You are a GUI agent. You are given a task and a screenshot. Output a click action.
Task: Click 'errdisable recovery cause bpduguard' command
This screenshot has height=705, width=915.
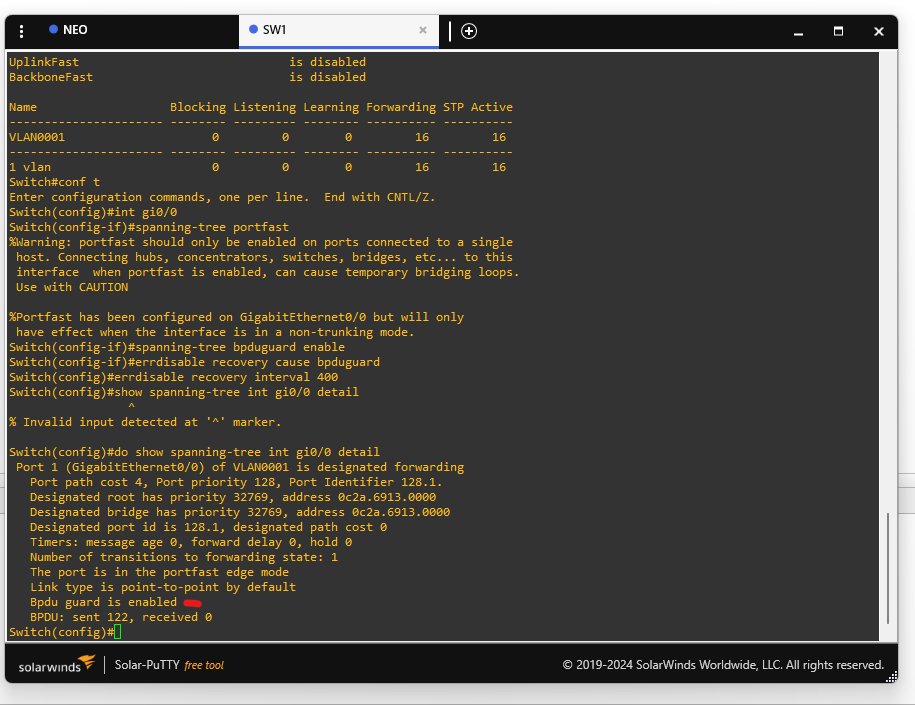pos(257,362)
